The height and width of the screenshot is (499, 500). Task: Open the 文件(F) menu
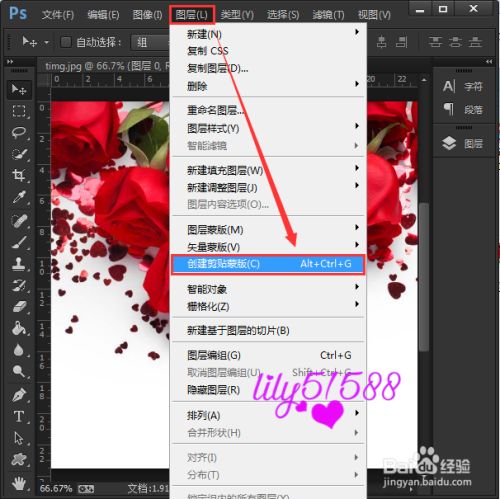pyautogui.click(x=58, y=15)
